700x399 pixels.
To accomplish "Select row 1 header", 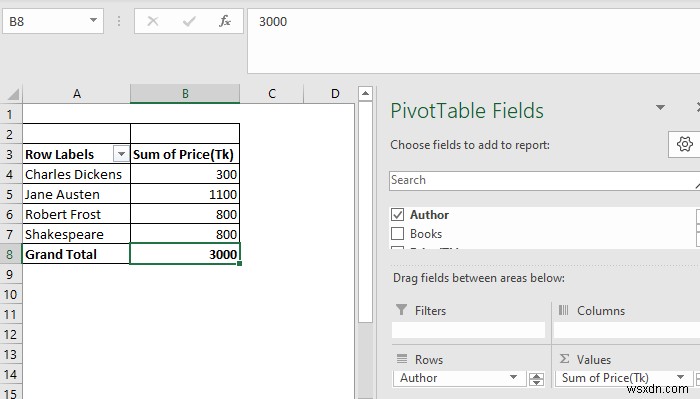I will point(10,114).
